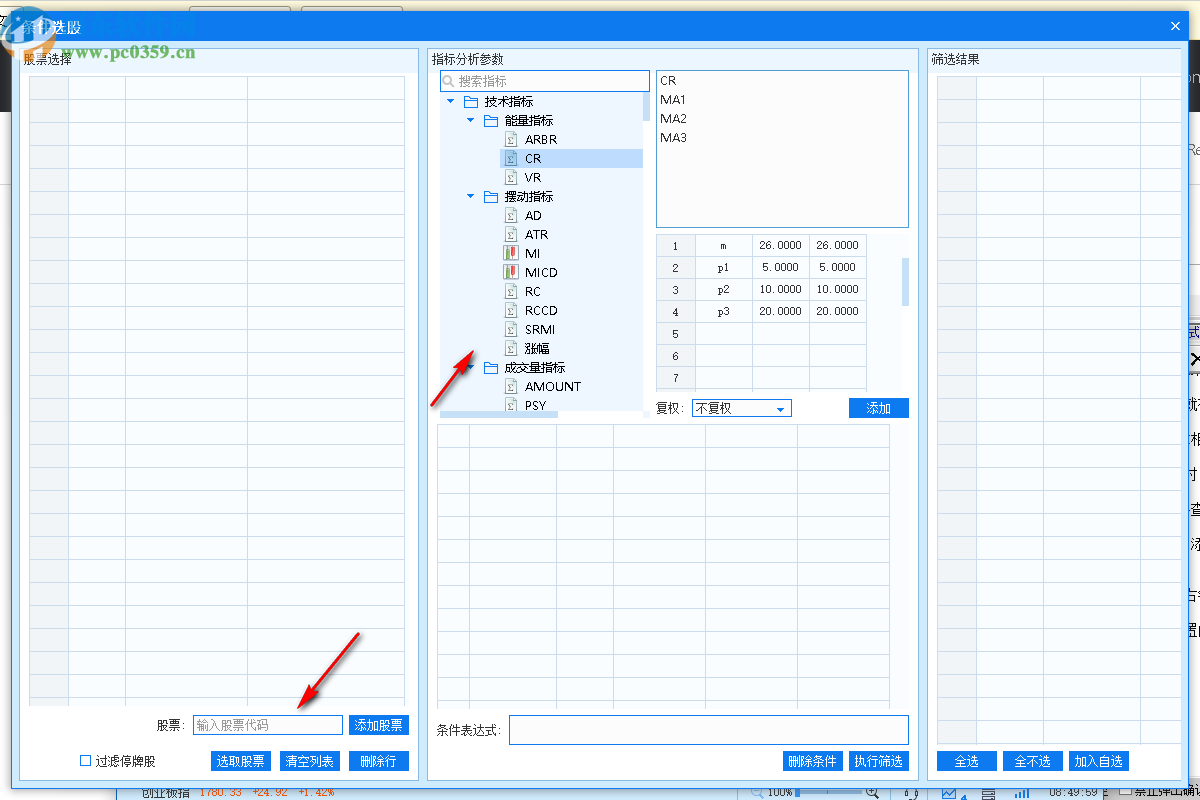Select the SRMI indicator sigma icon
Screen dimensions: 1200x800
click(x=511, y=330)
